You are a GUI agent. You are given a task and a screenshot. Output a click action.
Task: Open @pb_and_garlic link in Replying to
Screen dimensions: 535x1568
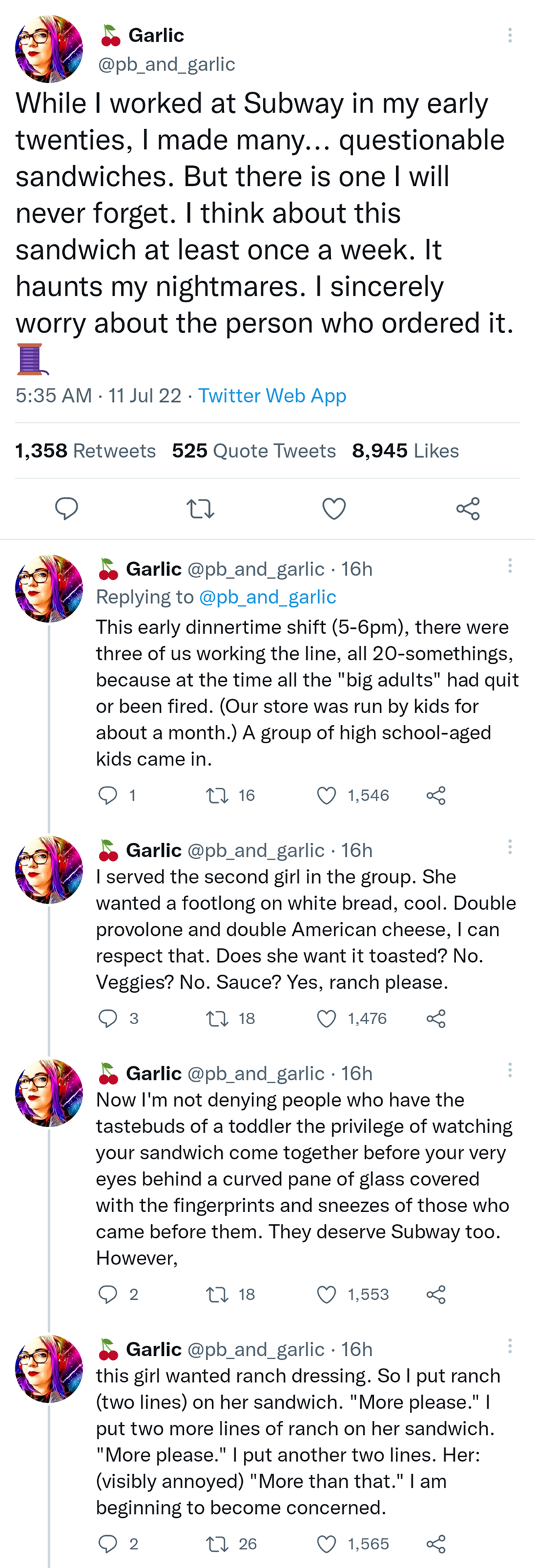coord(267,597)
